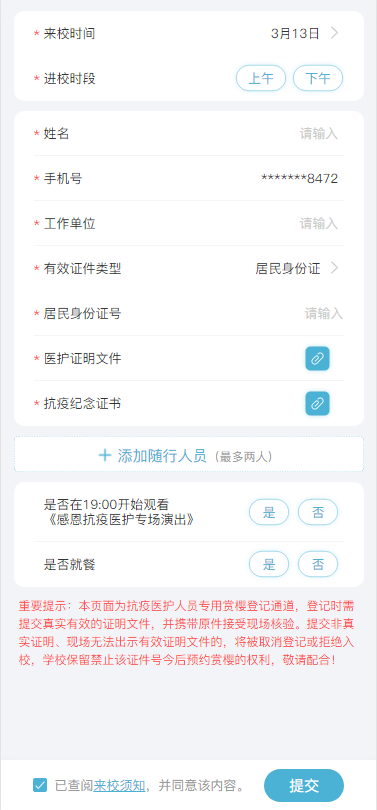Select 否 for the 19:00 performance
The image size is (377, 810).
[318, 512]
